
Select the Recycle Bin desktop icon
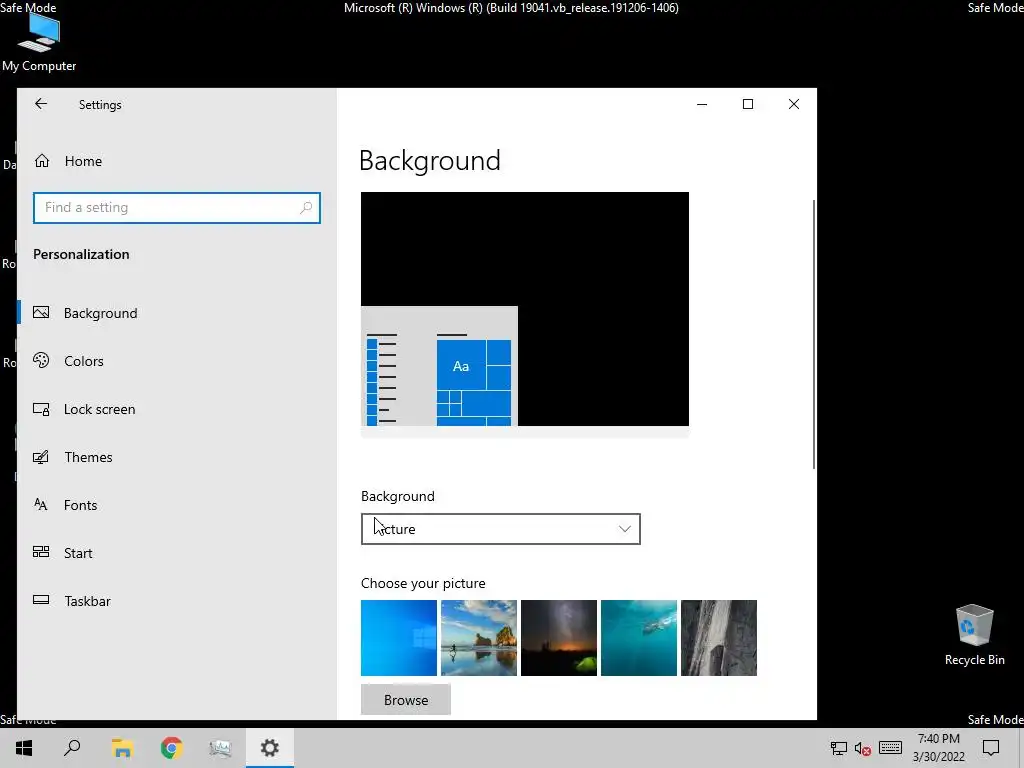click(974, 635)
